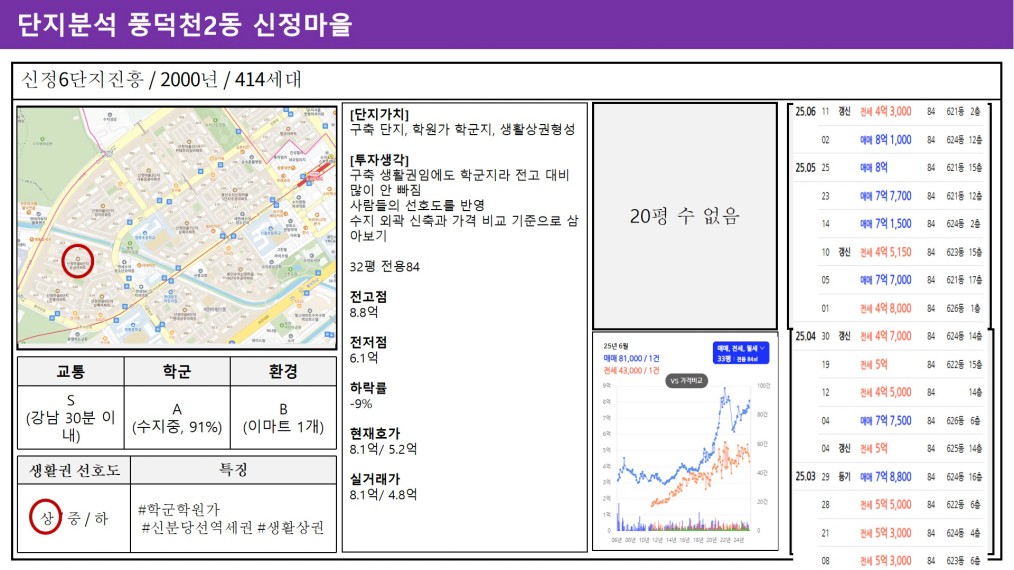Select the #학군학원가 hashtag text
Screen dimensions: 1014x570
(179, 510)
